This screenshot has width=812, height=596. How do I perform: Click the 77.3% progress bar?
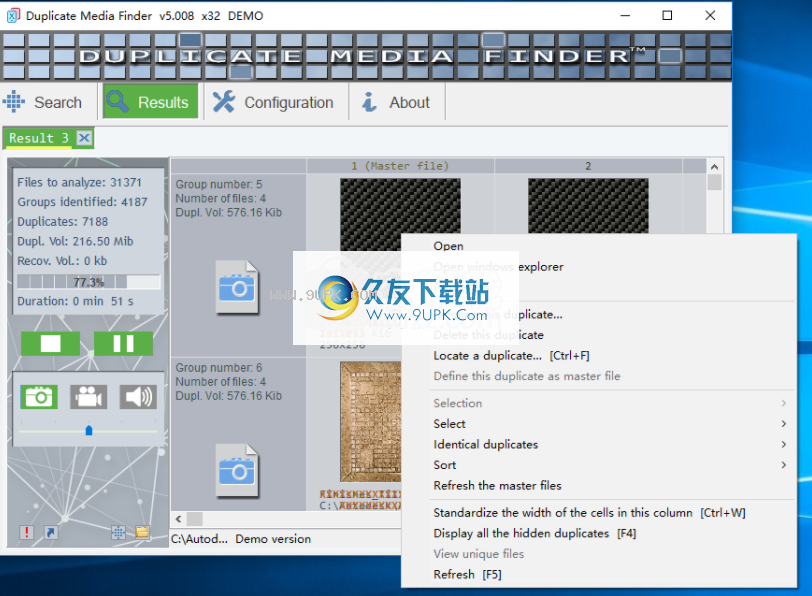[x=89, y=282]
